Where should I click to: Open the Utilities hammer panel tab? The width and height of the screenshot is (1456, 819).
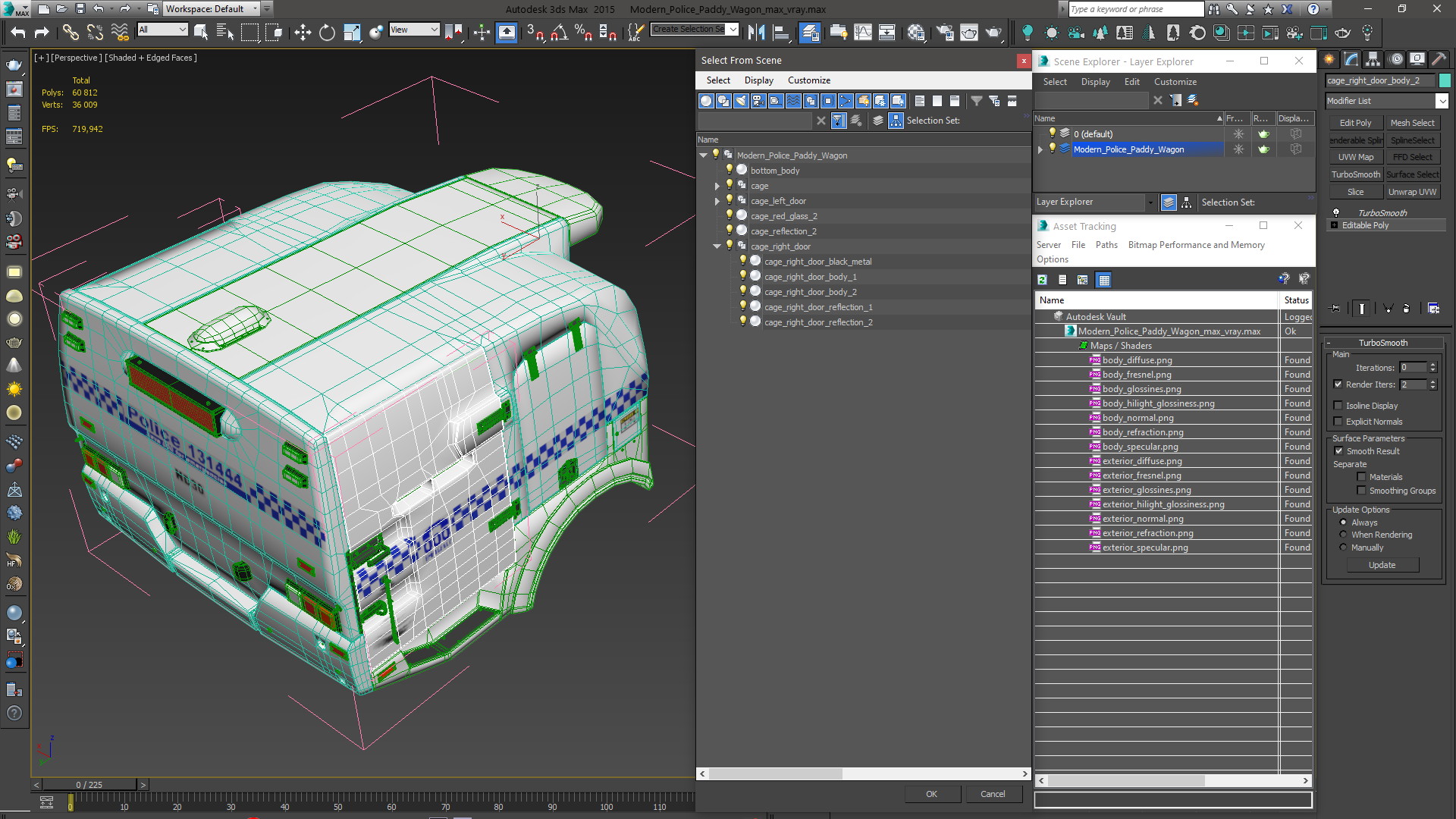pyautogui.click(x=1438, y=59)
